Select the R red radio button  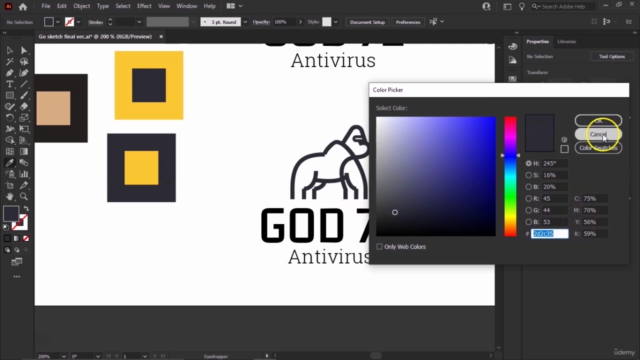tap(529, 199)
